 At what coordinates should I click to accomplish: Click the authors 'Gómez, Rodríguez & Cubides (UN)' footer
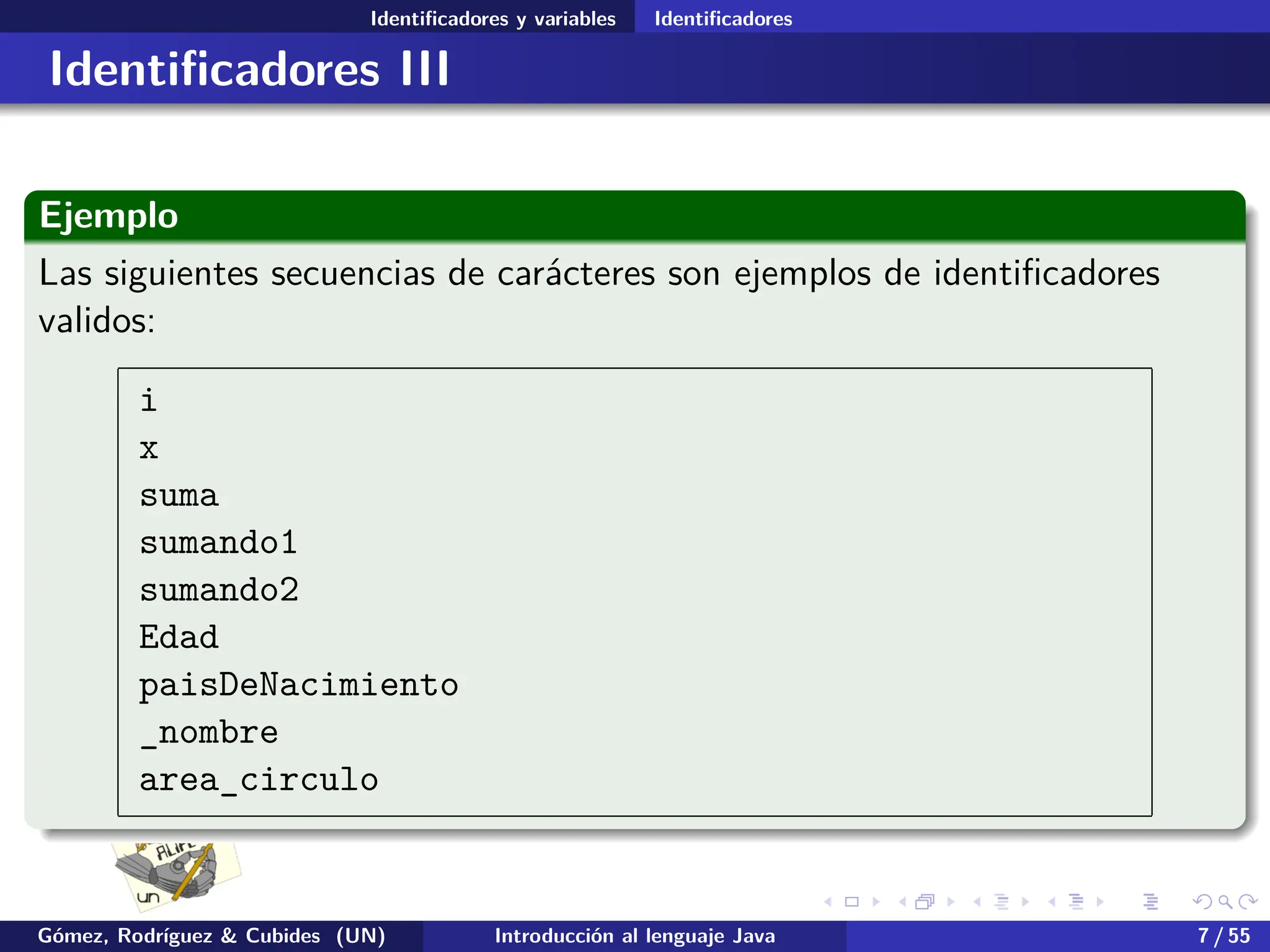(x=211, y=936)
